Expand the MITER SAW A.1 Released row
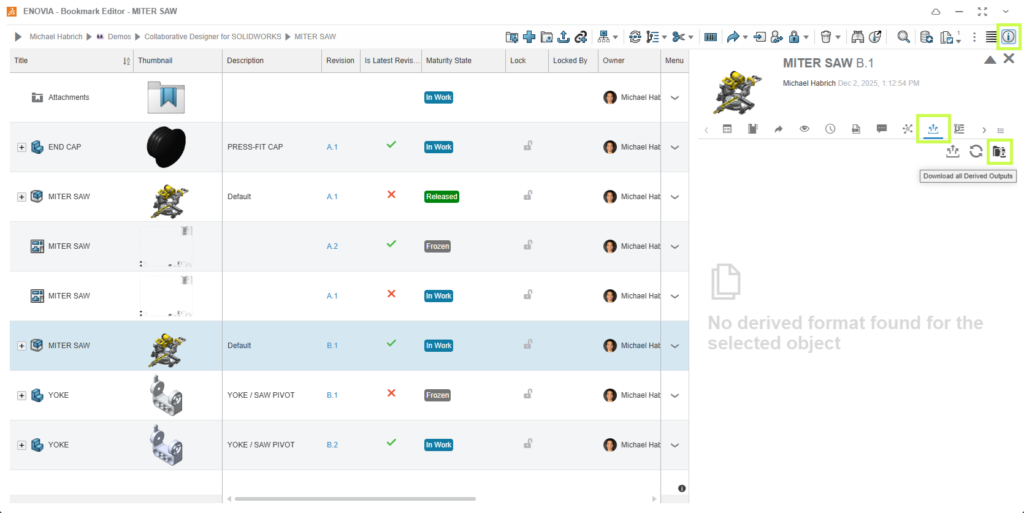Screen dimensions: 1024x513 (22, 197)
